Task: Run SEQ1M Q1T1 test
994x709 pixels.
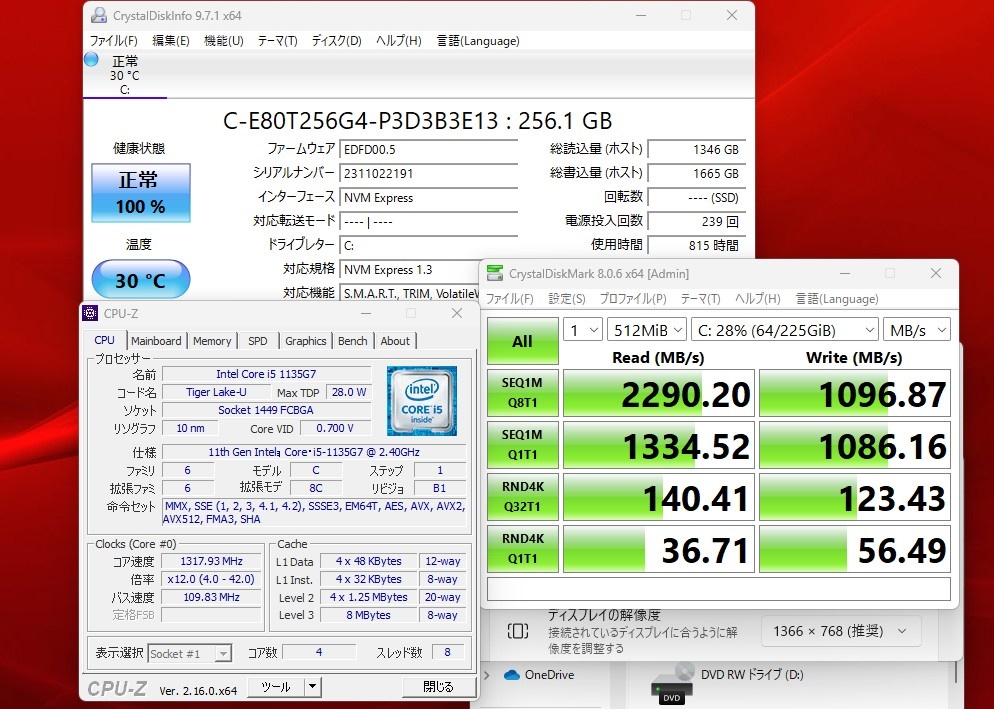Action: click(522, 445)
